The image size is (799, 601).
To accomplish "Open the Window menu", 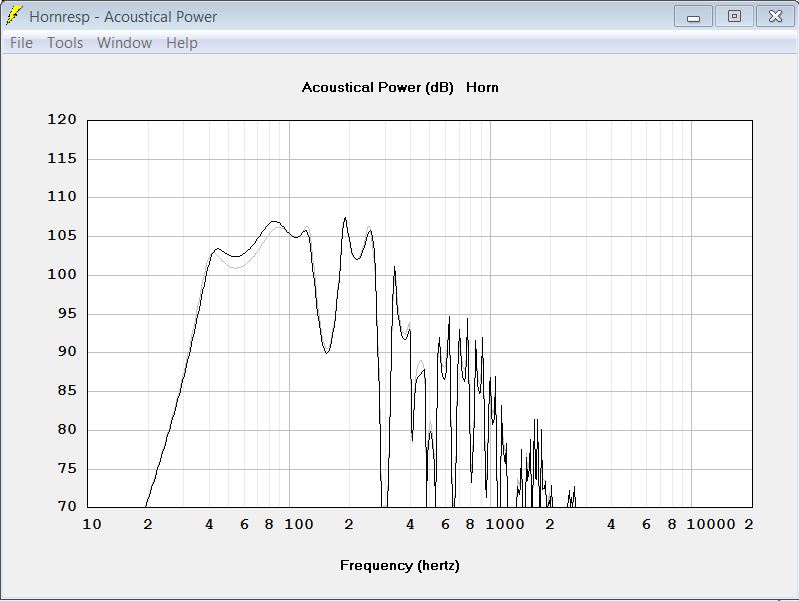I will pyautogui.click(x=124, y=43).
